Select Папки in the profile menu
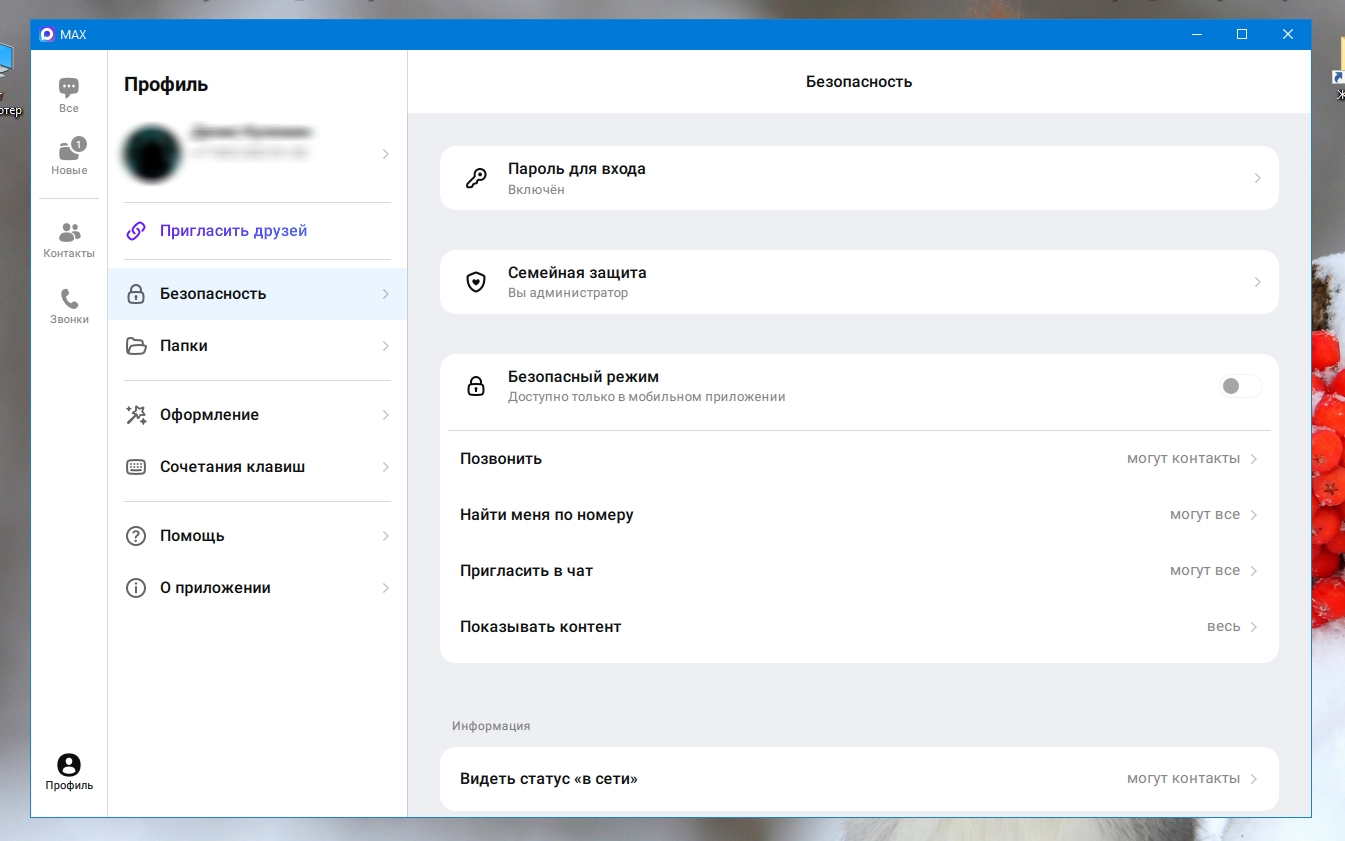The image size is (1345, 841). tap(257, 346)
